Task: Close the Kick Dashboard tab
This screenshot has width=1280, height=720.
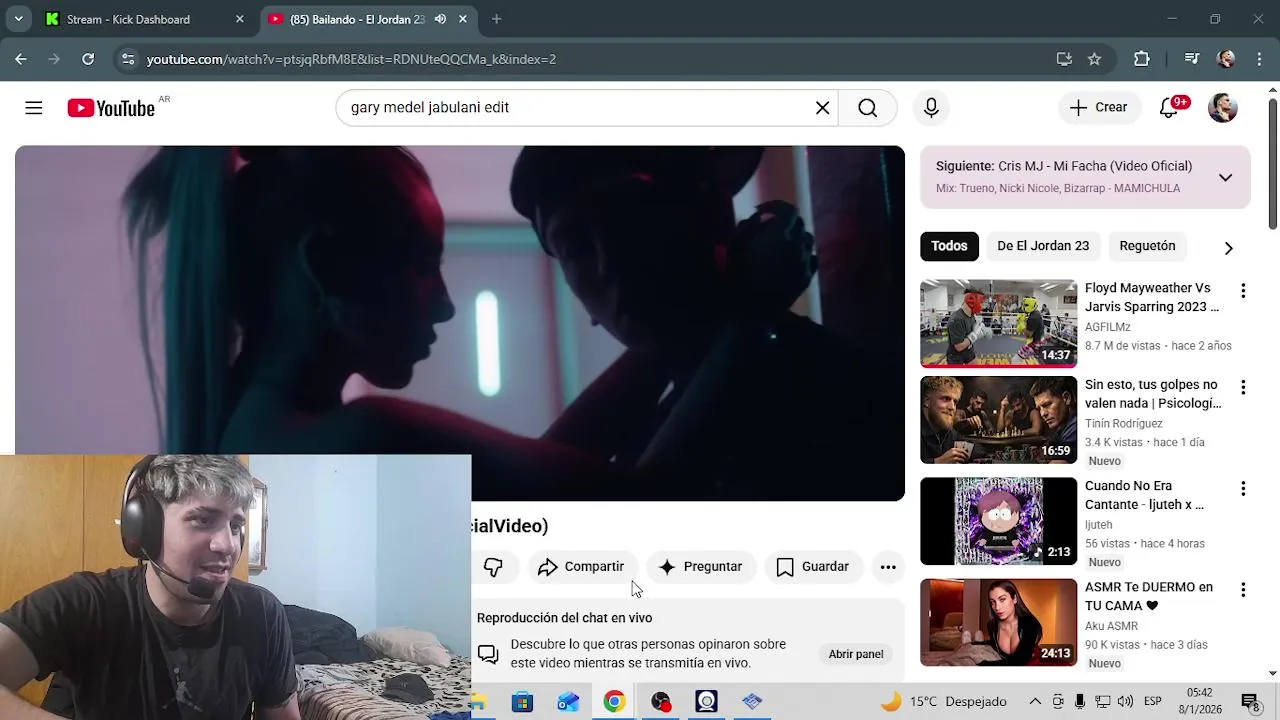Action: pos(239,19)
